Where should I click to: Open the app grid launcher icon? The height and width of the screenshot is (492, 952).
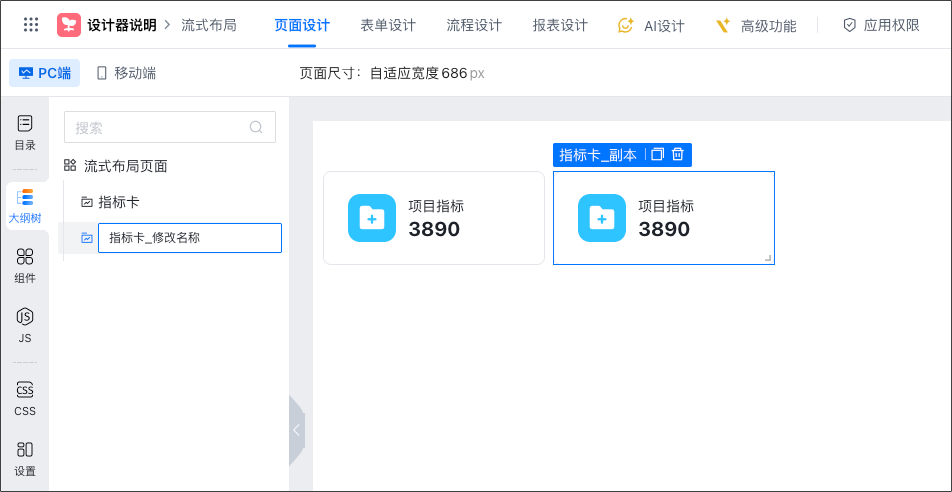point(31,25)
